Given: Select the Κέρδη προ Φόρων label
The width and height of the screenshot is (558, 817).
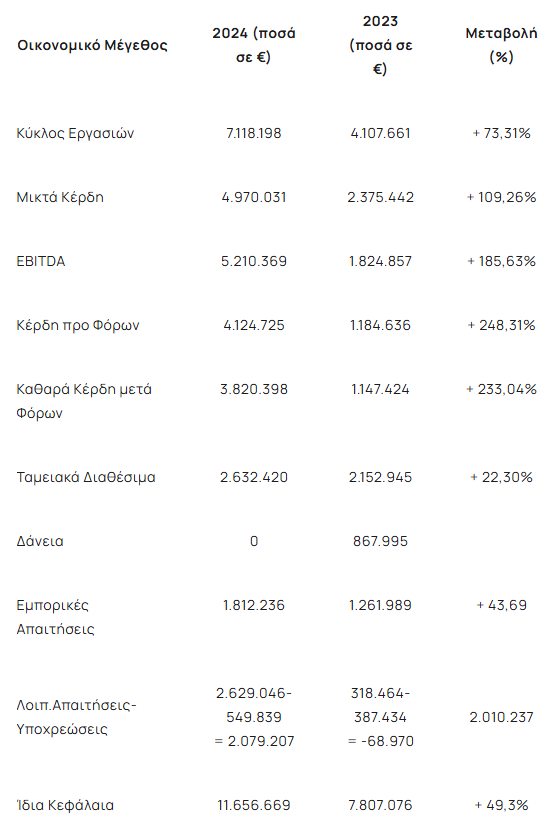Looking at the screenshot, I should 78,326.
